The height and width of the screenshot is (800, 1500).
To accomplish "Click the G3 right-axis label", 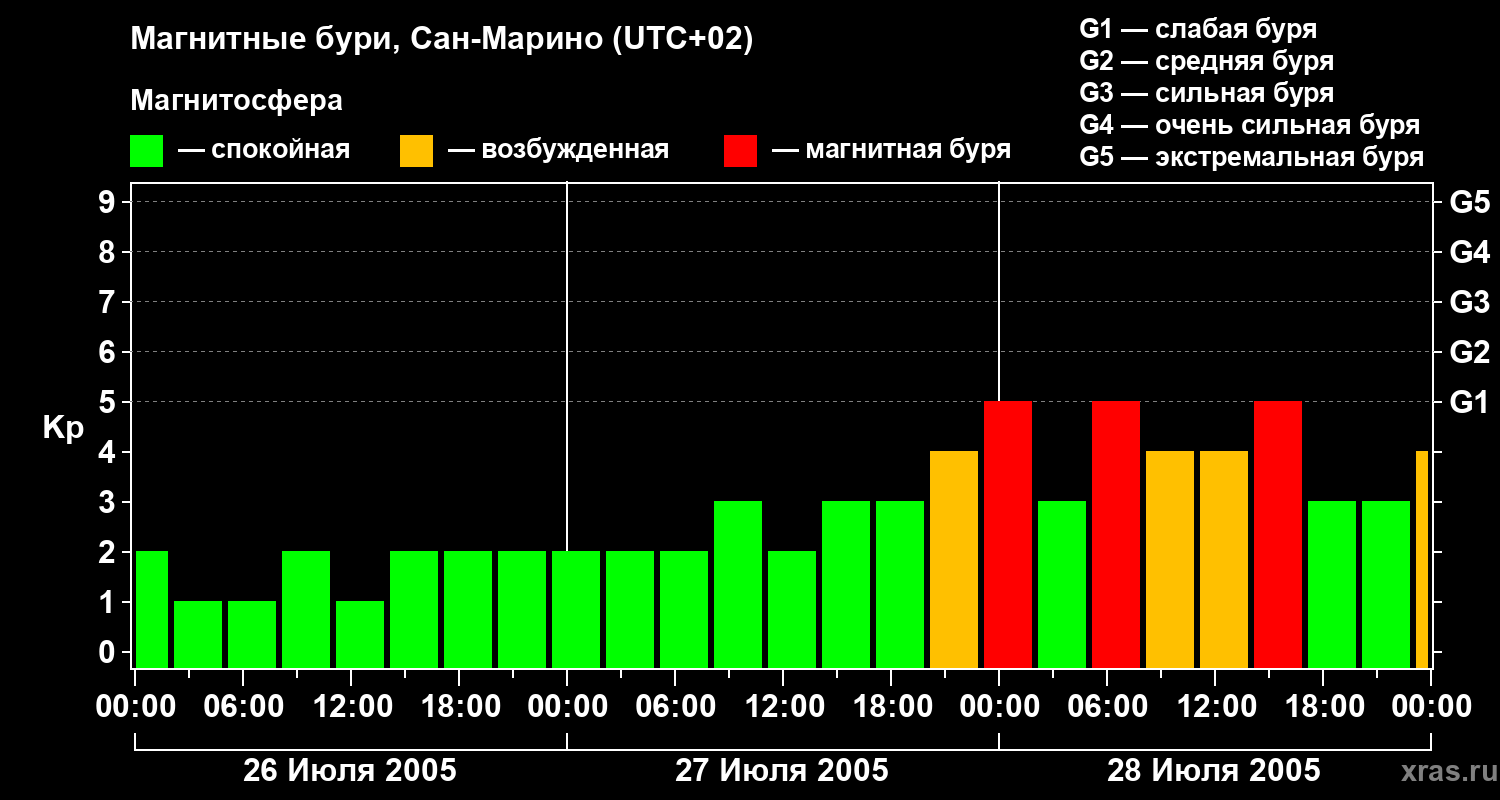I will [x=1469, y=302].
